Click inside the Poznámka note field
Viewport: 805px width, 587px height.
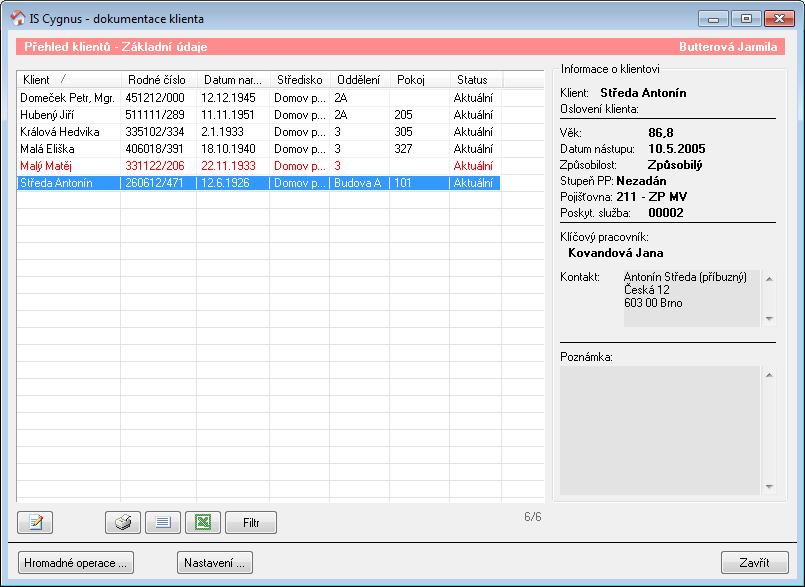660,430
